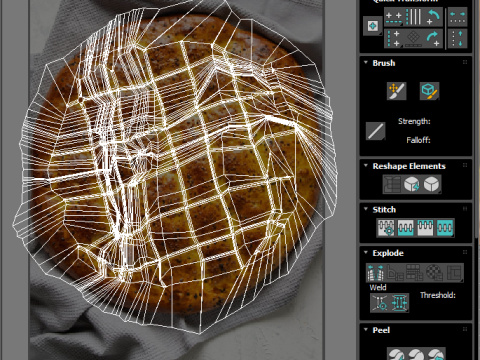Click Stitch To Target icon

coord(386,228)
